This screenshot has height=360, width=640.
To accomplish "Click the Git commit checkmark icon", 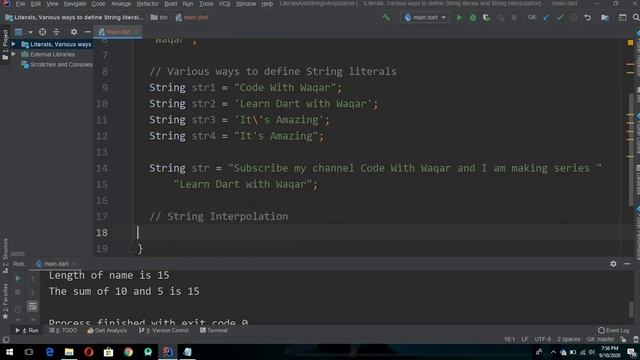I will tap(560, 18).
